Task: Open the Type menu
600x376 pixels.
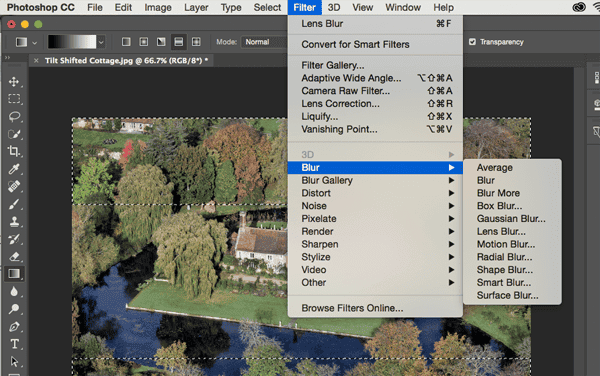Action: click(x=231, y=7)
